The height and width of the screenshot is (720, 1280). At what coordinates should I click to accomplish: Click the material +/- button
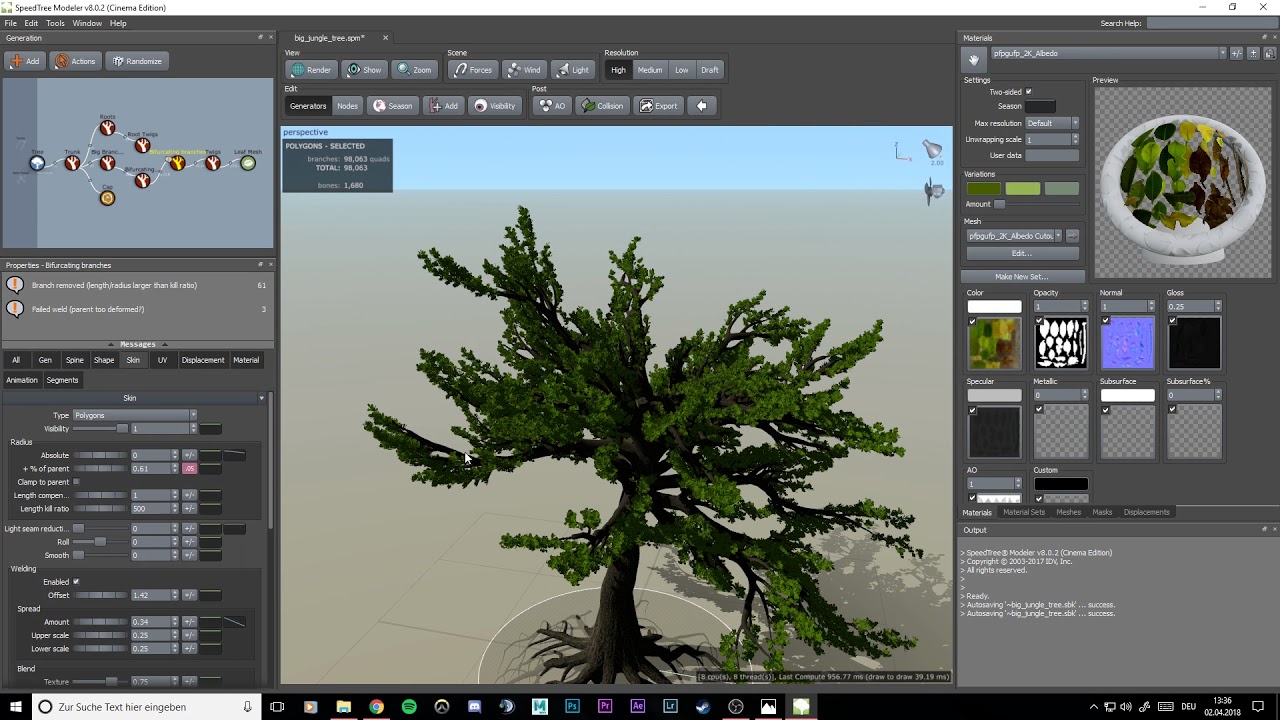coord(1236,53)
